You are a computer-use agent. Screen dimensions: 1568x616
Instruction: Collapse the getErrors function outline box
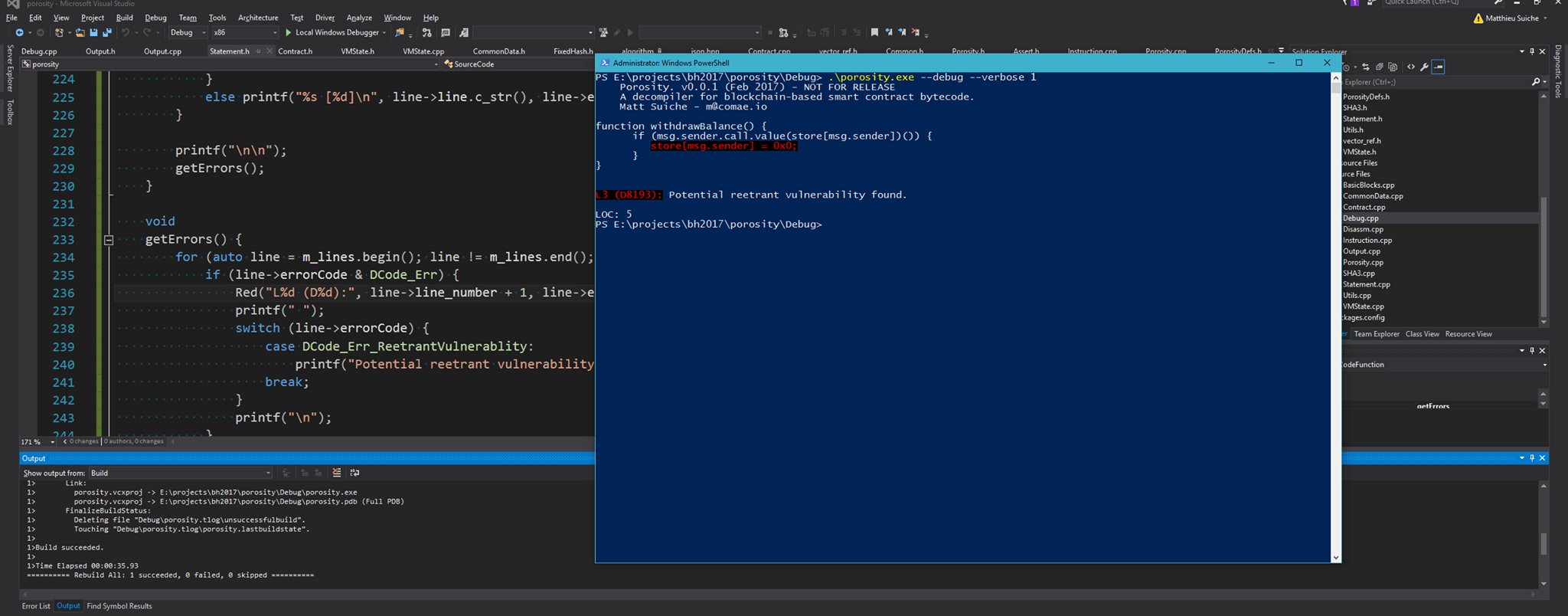109,240
